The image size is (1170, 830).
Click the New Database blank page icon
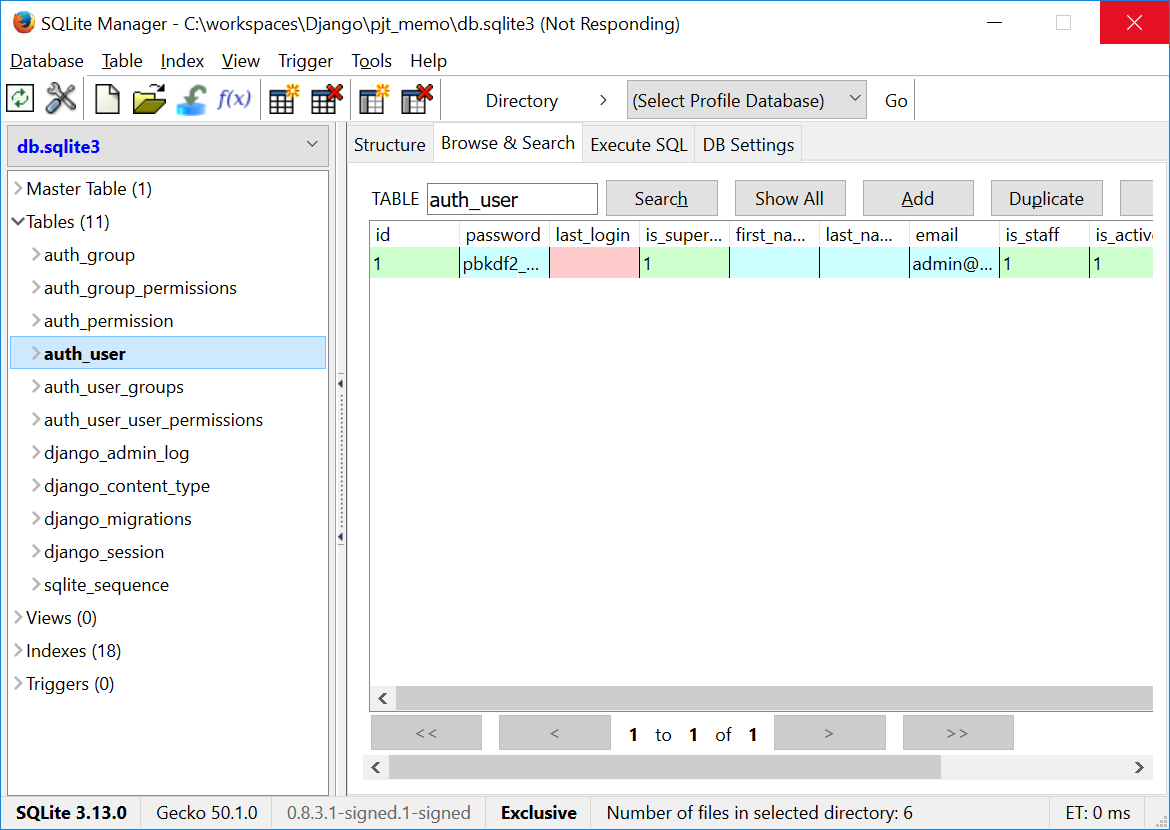[x=107, y=99]
